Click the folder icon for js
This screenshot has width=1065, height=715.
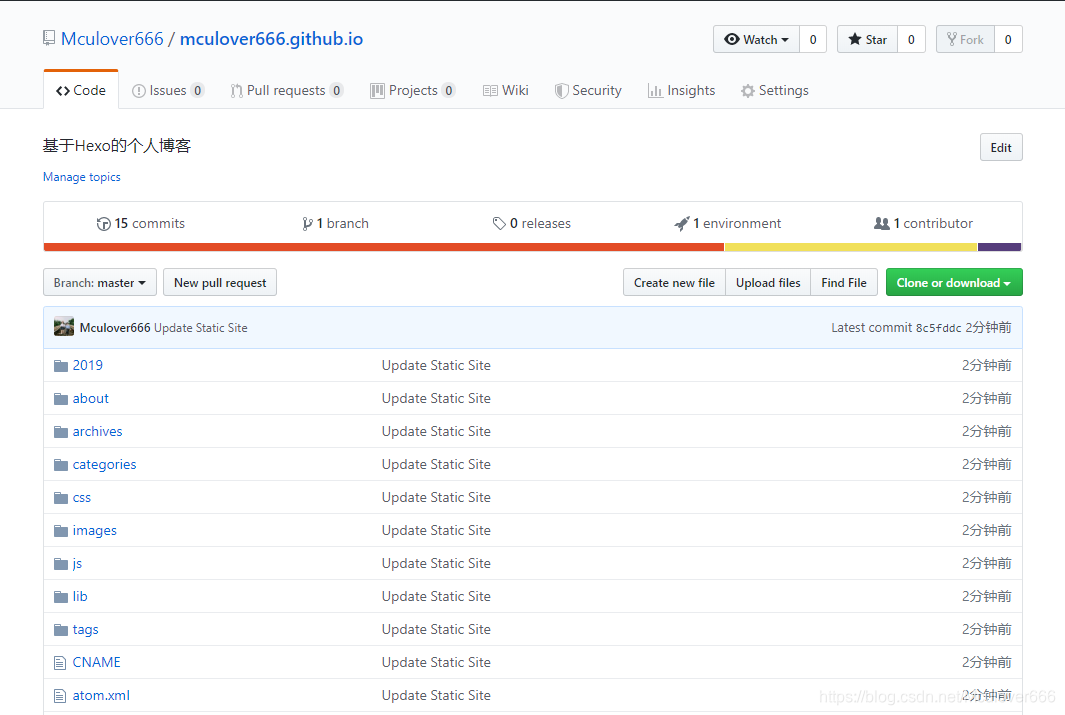pyautogui.click(x=61, y=564)
